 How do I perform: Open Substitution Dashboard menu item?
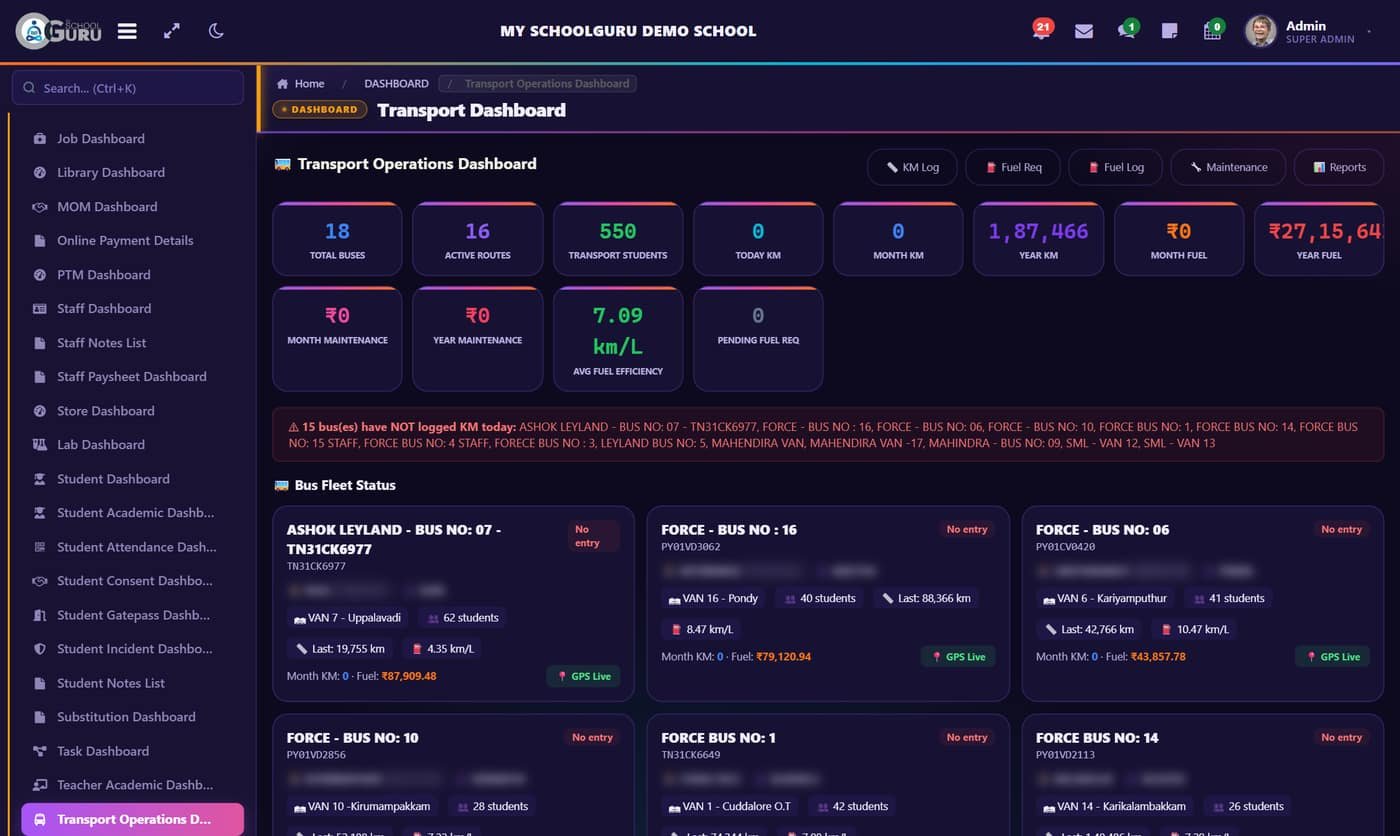(x=132, y=717)
